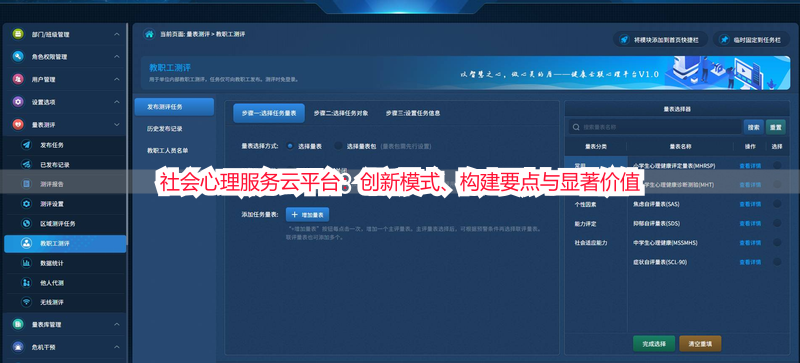Screen dimensions: 800x363
Task: Open 测评设置 via its gear icon
Action: (x=26, y=204)
